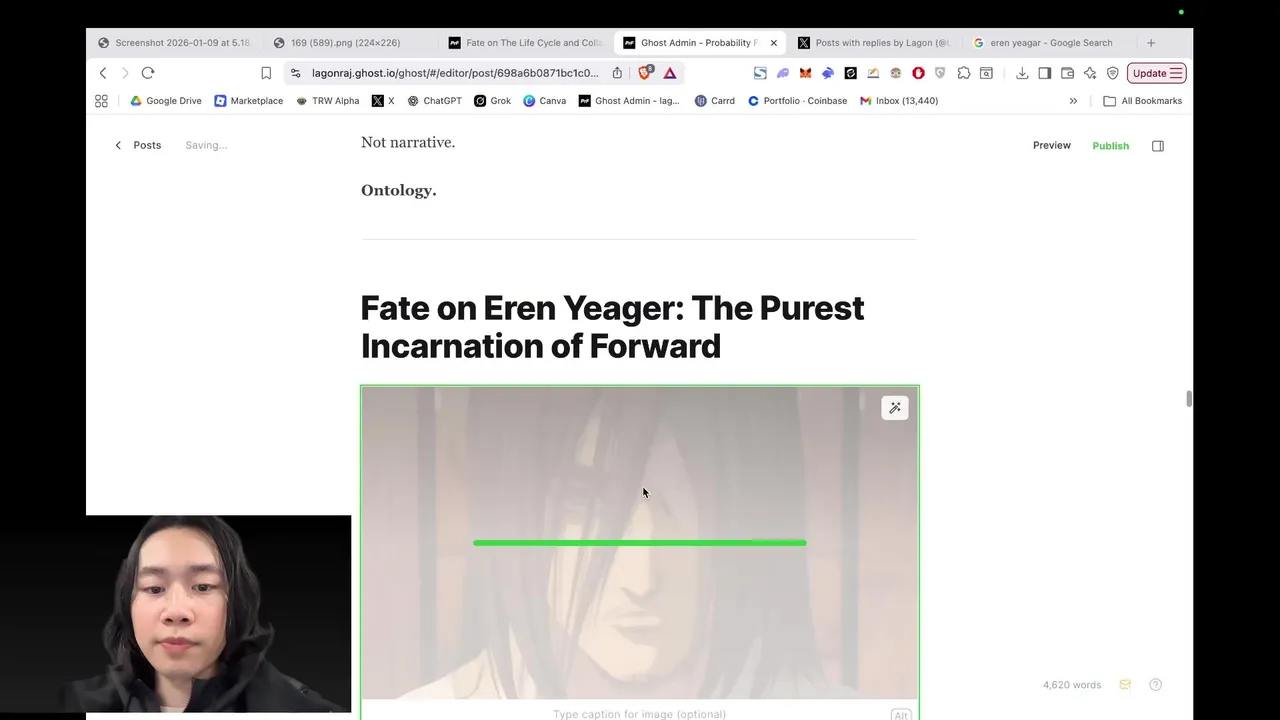This screenshot has width=1280, height=720.
Task: Open the All Bookmarks folder
Action: point(1142,101)
